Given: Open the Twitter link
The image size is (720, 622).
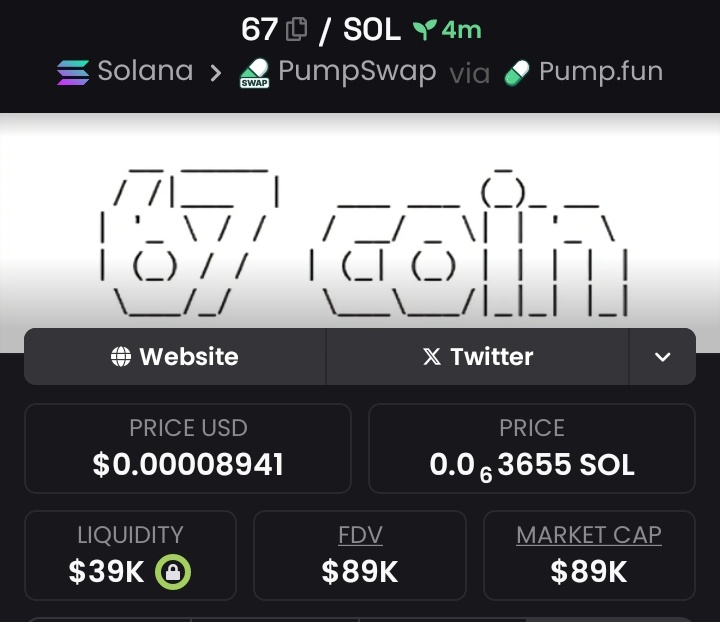Looking at the screenshot, I should tap(478, 357).
